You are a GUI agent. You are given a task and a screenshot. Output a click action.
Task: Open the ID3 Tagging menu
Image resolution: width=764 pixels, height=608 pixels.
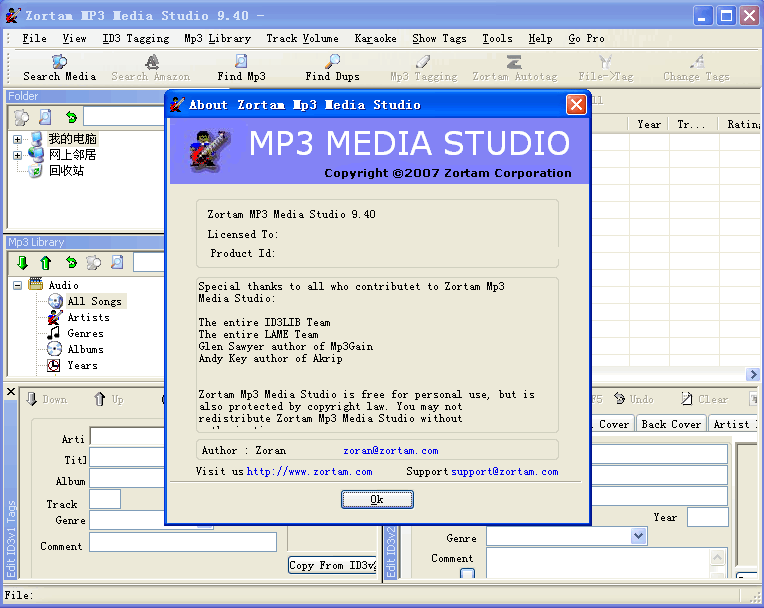(135, 38)
